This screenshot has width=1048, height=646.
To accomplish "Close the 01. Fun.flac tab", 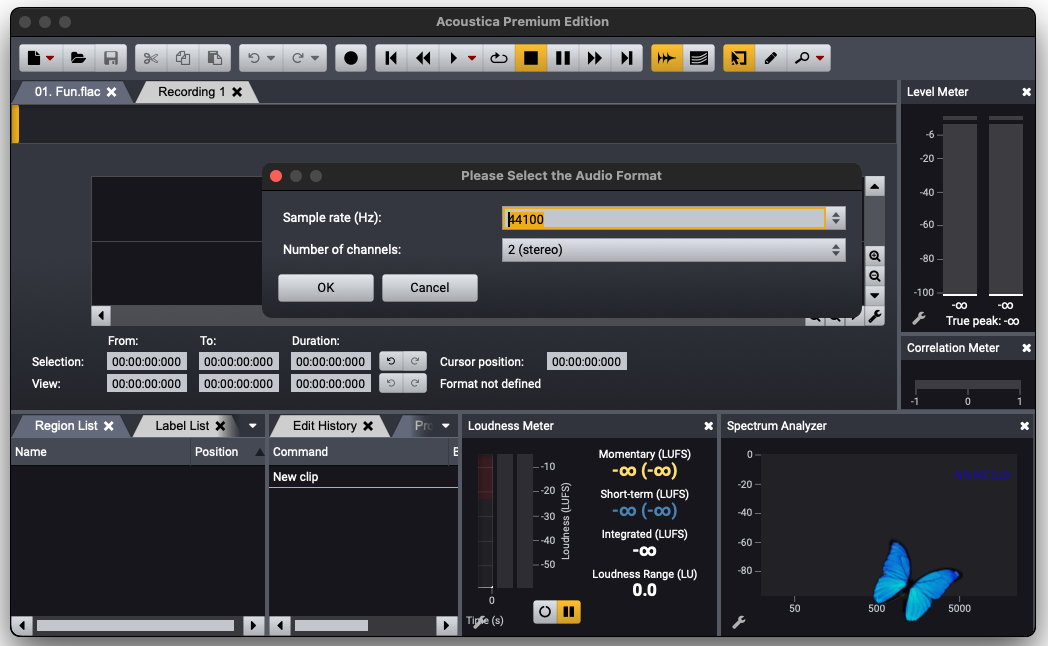I will tap(112, 92).
